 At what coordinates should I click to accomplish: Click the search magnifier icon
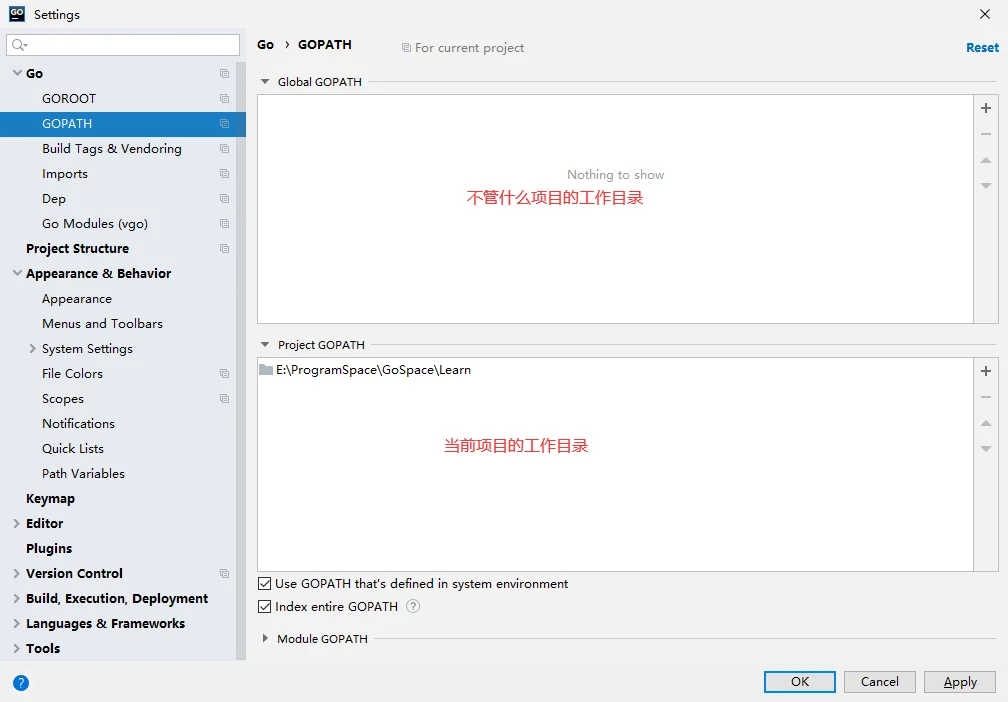click(19, 44)
